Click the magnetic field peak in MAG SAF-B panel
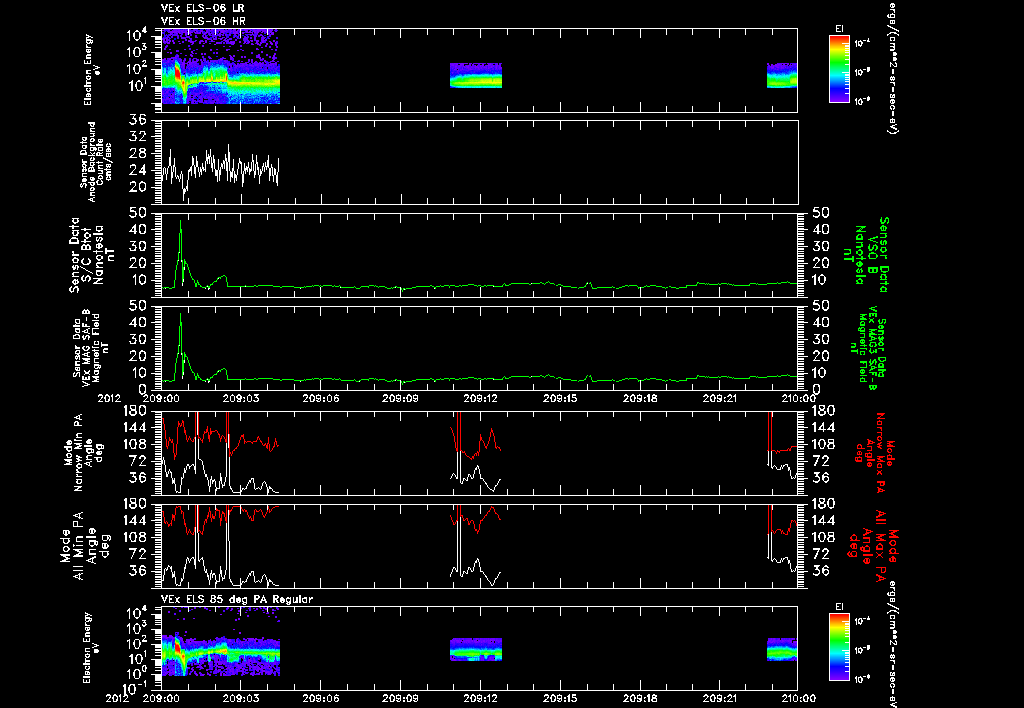1024x708 pixels. point(181,317)
